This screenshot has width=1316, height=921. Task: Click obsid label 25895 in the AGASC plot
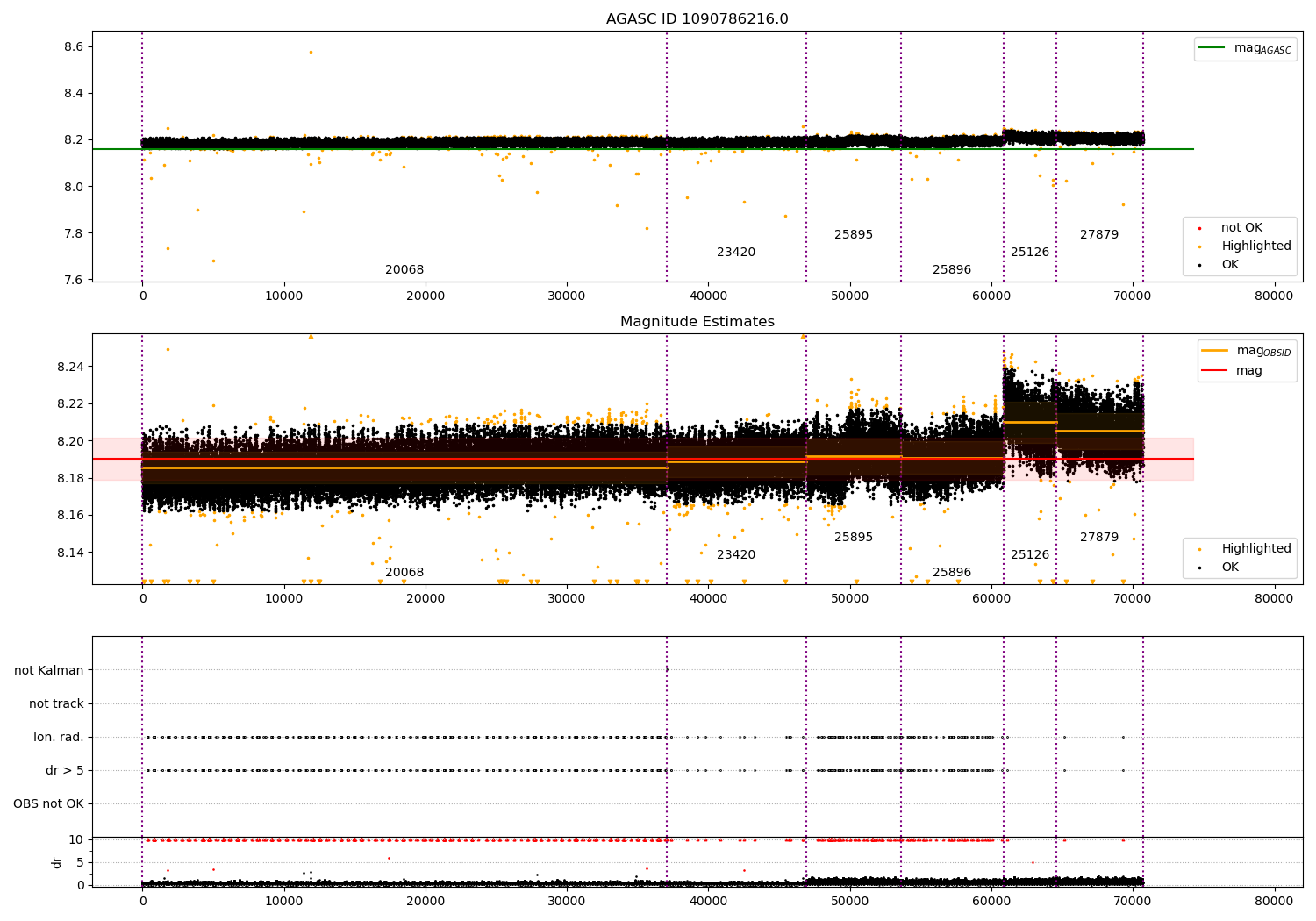click(x=854, y=235)
